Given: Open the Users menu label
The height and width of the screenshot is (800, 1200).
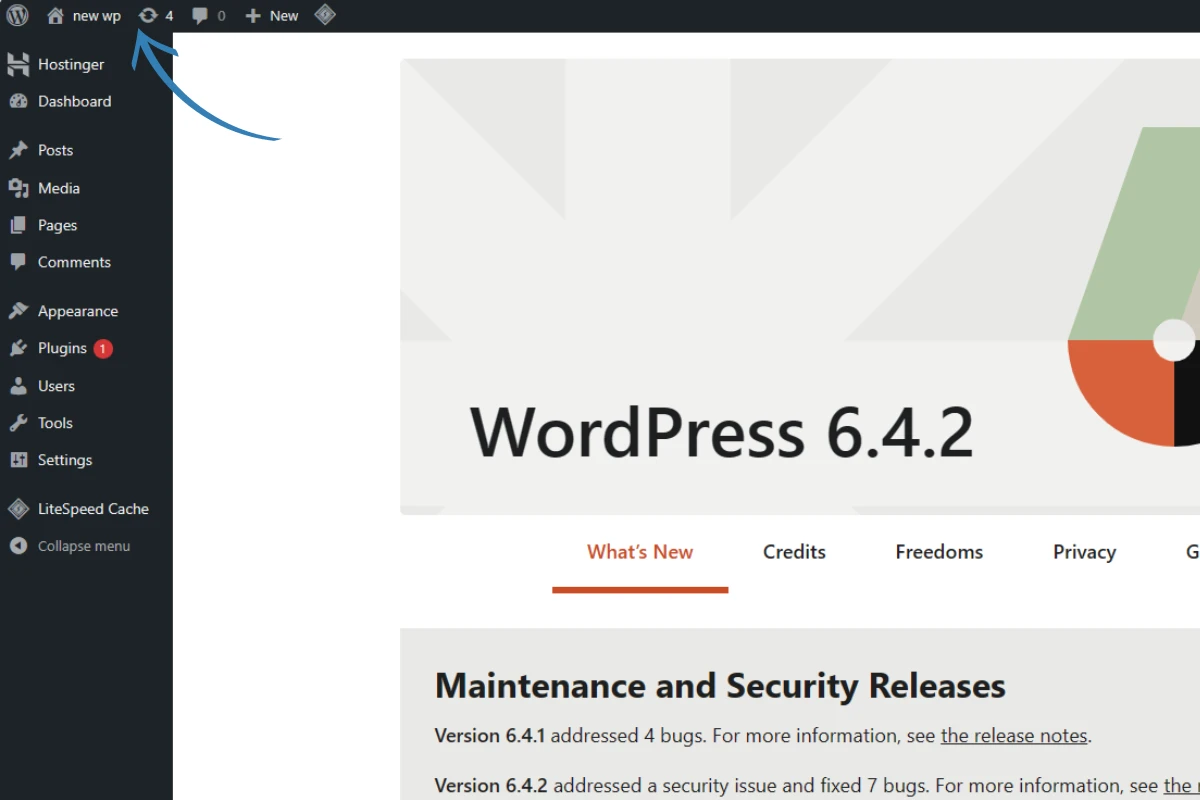Looking at the screenshot, I should 56,386.
